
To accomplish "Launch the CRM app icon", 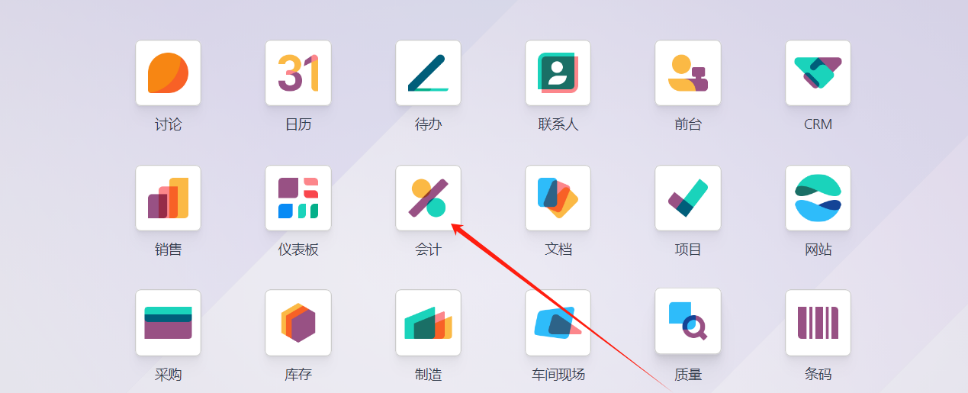I will [x=818, y=73].
